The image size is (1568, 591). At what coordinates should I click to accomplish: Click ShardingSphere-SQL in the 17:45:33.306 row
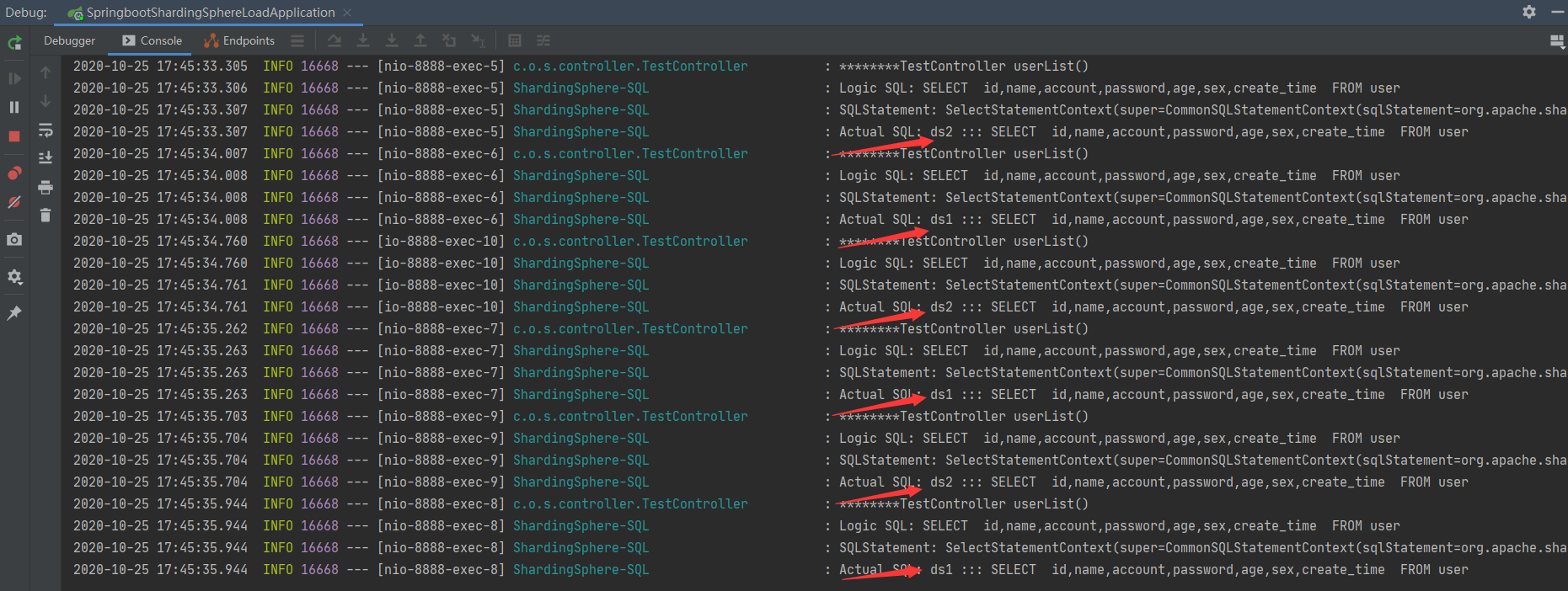tap(581, 88)
